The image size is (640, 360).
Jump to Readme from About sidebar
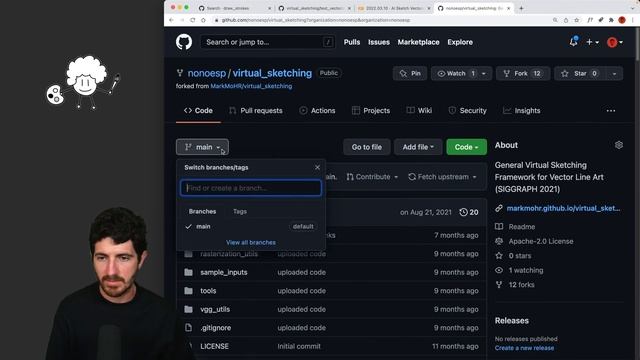coord(522,227)
